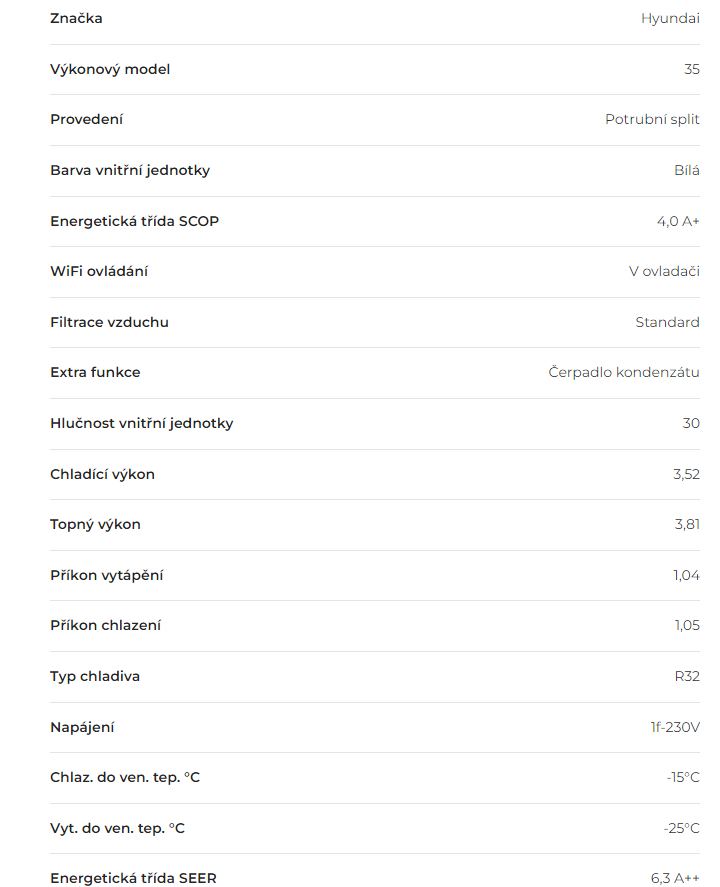Click Chladící výkon value 3,52
Screen dimensions: 720x887
tap(686, 474)
